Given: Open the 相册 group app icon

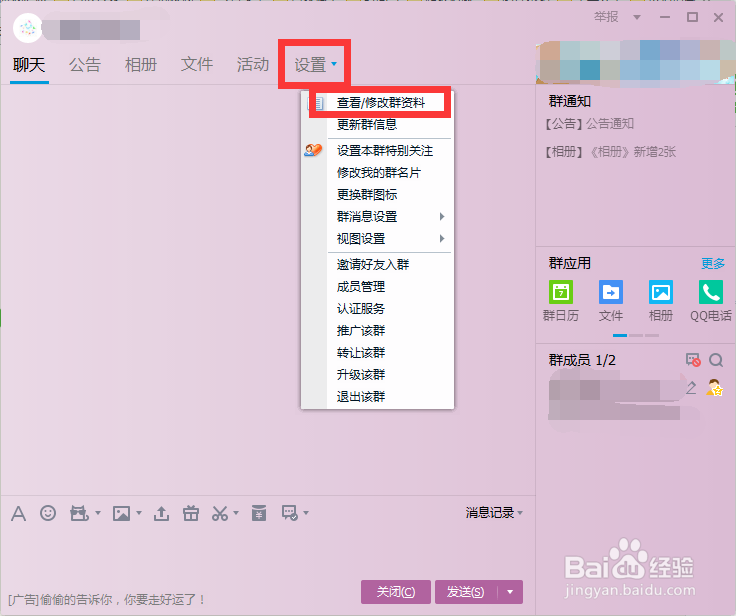Looking at the screenshot, I should 660,292.
